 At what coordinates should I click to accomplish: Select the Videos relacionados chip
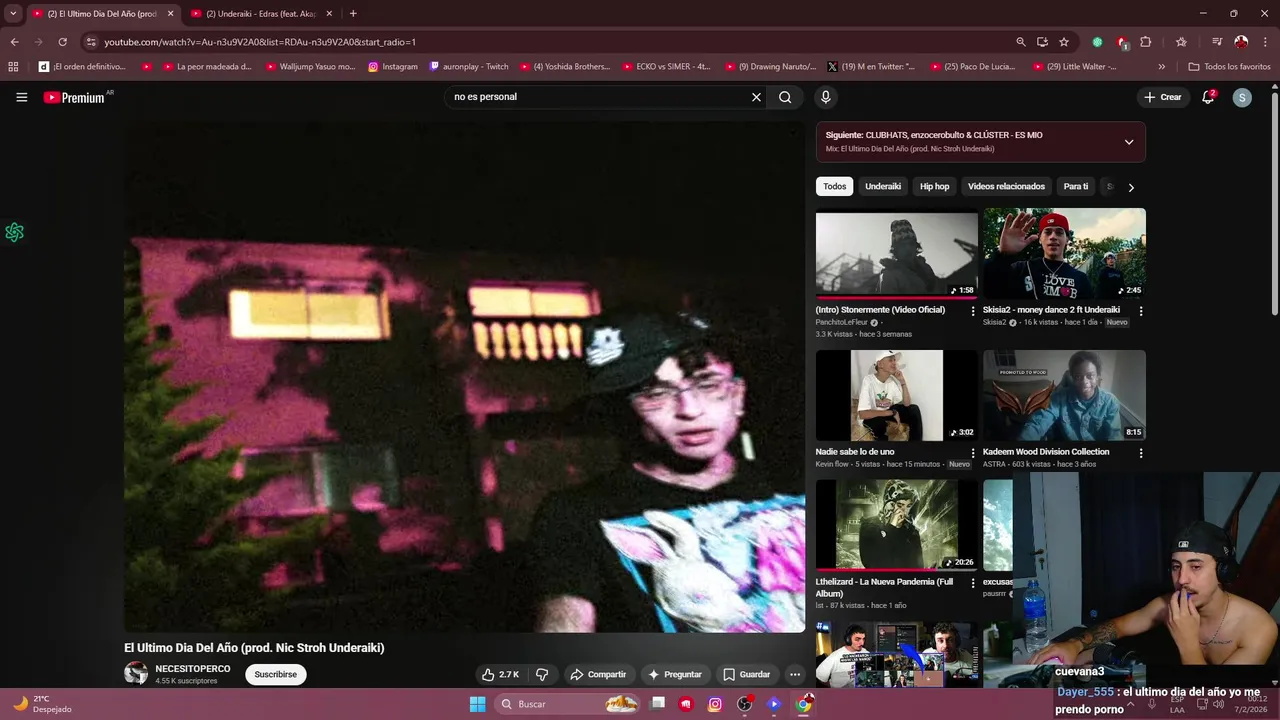pos(1006,186)
